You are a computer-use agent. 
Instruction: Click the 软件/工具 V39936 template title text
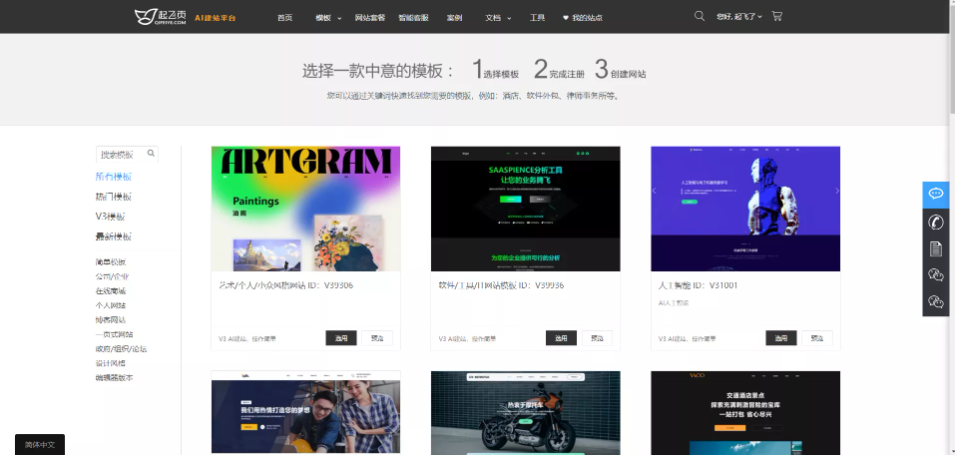pyautogui.click(x=501, y=285)
